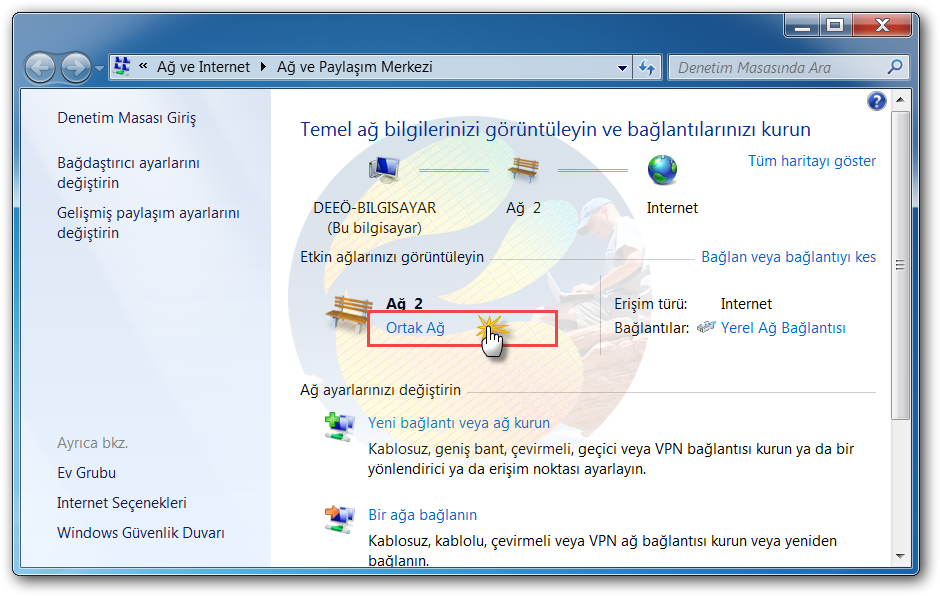Click the Denetim Masasında Ara search field
940x596 pixels.
click(789, 68)
